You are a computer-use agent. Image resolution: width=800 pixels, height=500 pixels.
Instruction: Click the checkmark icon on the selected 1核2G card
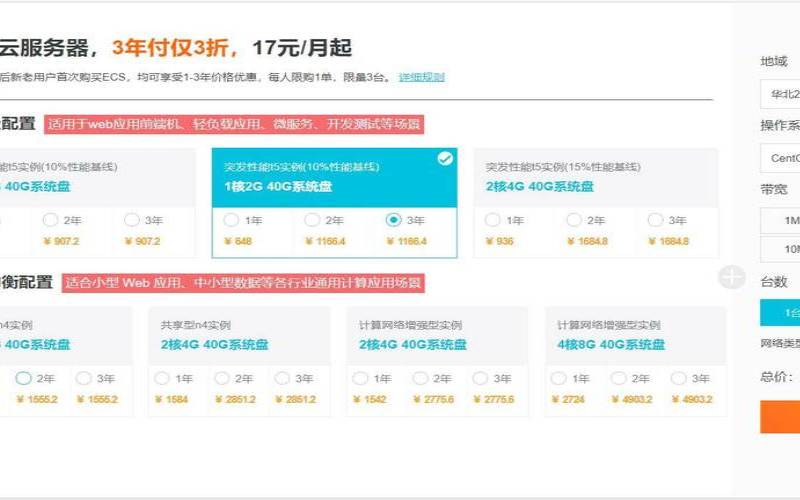tap(445, 159)
